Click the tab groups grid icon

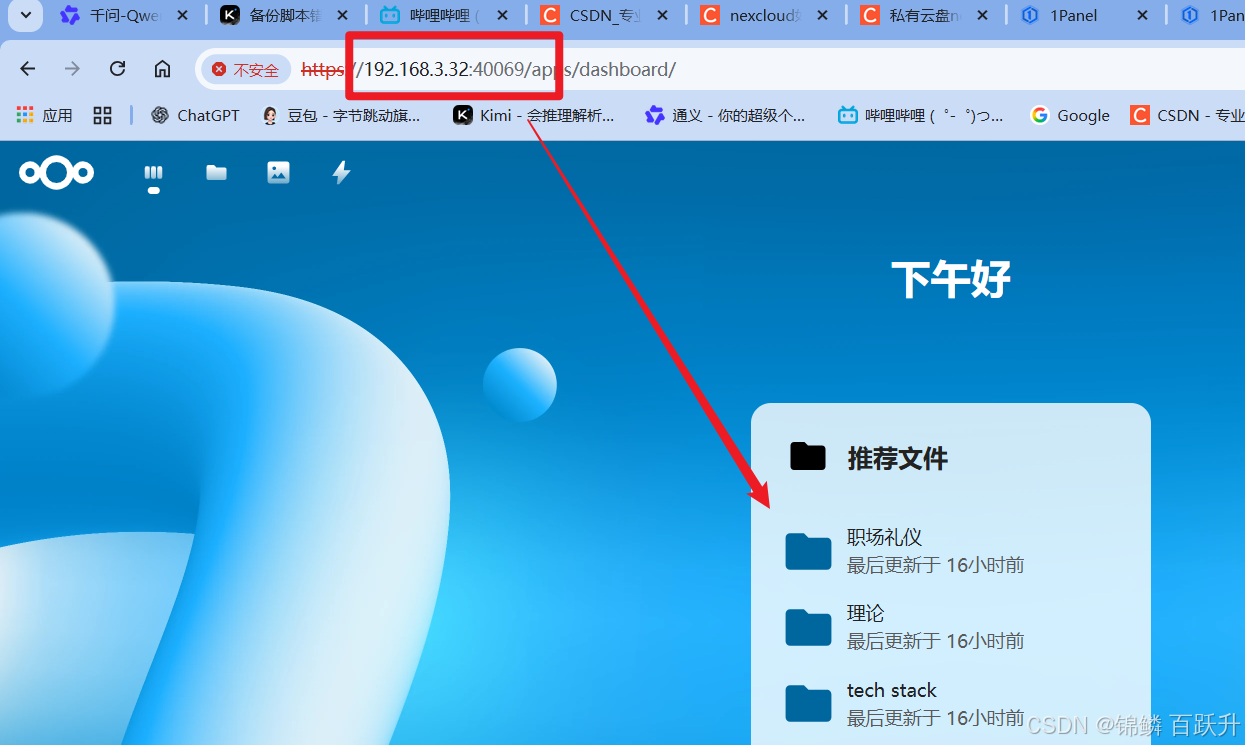[102, 115]
